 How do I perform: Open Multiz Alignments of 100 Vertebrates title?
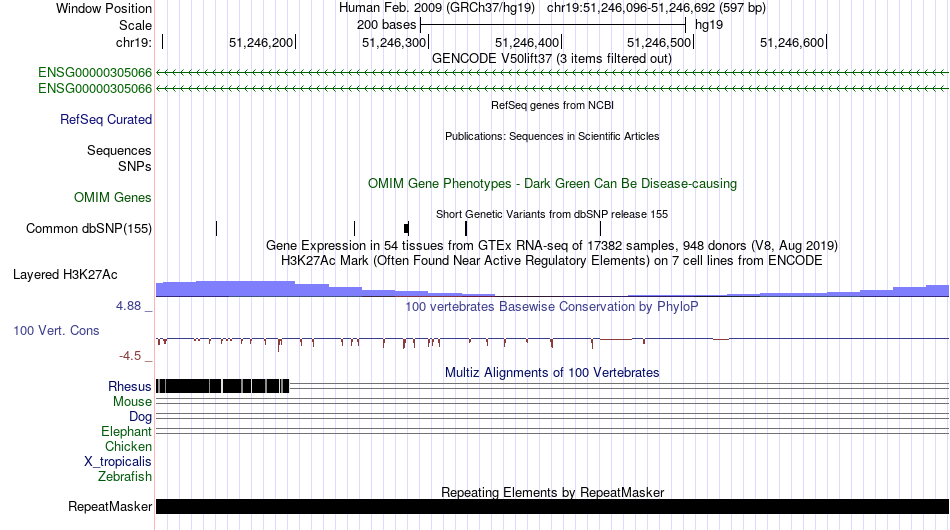pyautogui.click(x=551, y=373)
